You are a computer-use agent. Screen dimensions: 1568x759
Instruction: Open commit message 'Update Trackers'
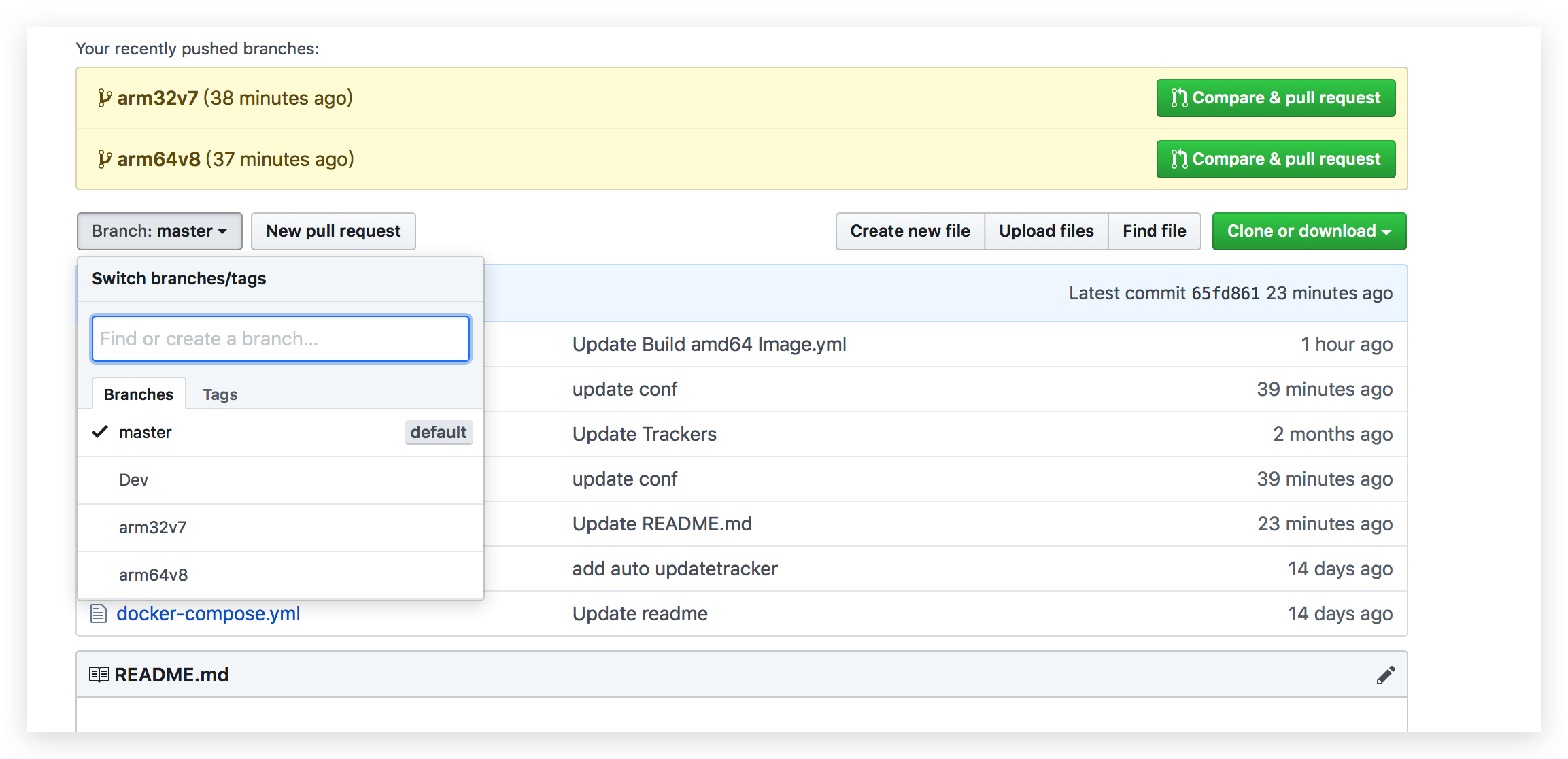coord(645,434)
